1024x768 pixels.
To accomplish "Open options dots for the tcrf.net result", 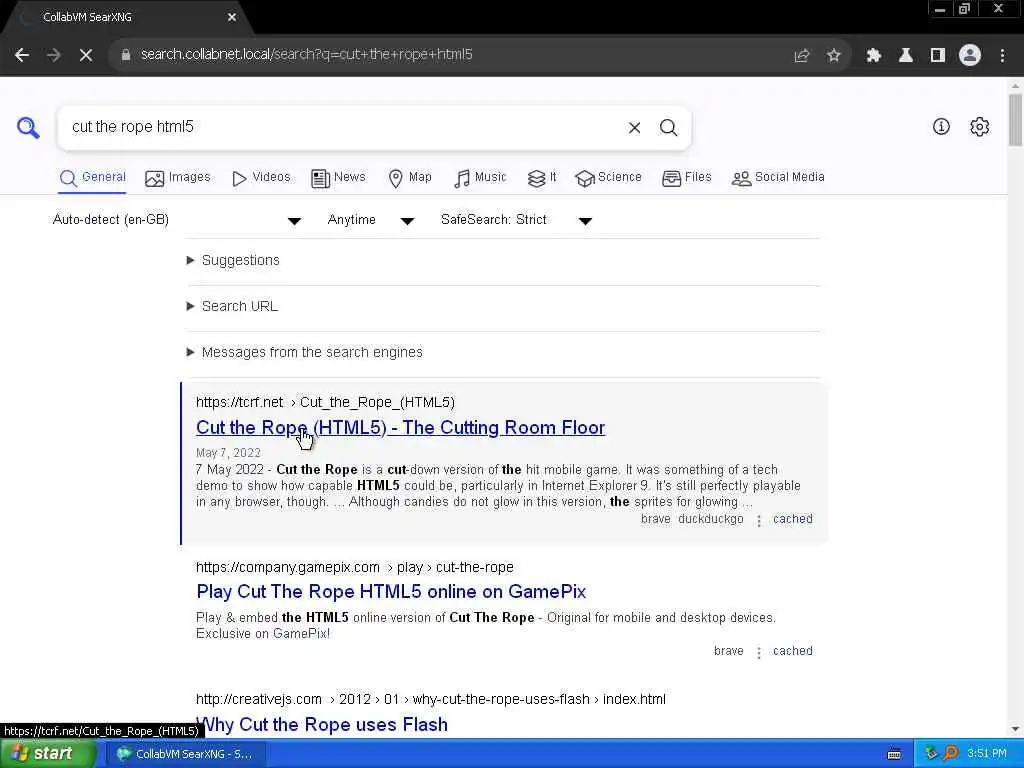I will pos(759,520).
